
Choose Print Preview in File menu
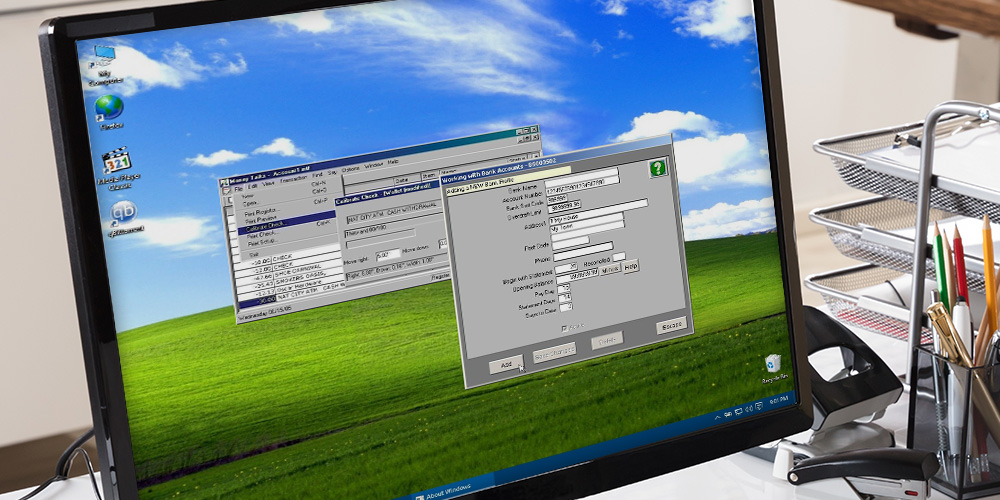point(261,219)
